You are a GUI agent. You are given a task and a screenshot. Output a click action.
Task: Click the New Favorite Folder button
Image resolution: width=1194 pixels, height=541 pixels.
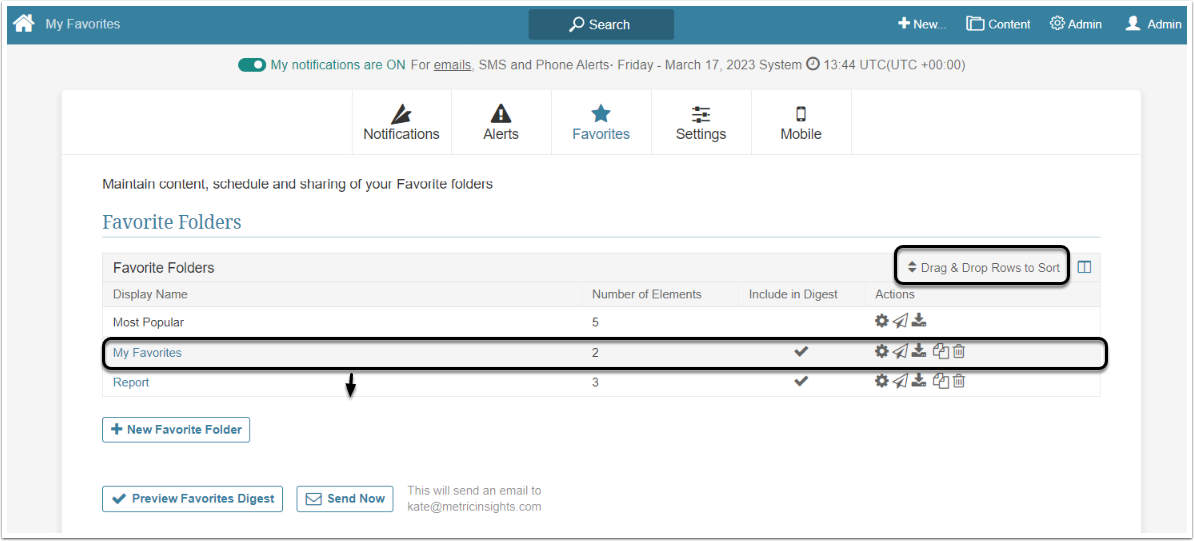[x=176, y=429]
